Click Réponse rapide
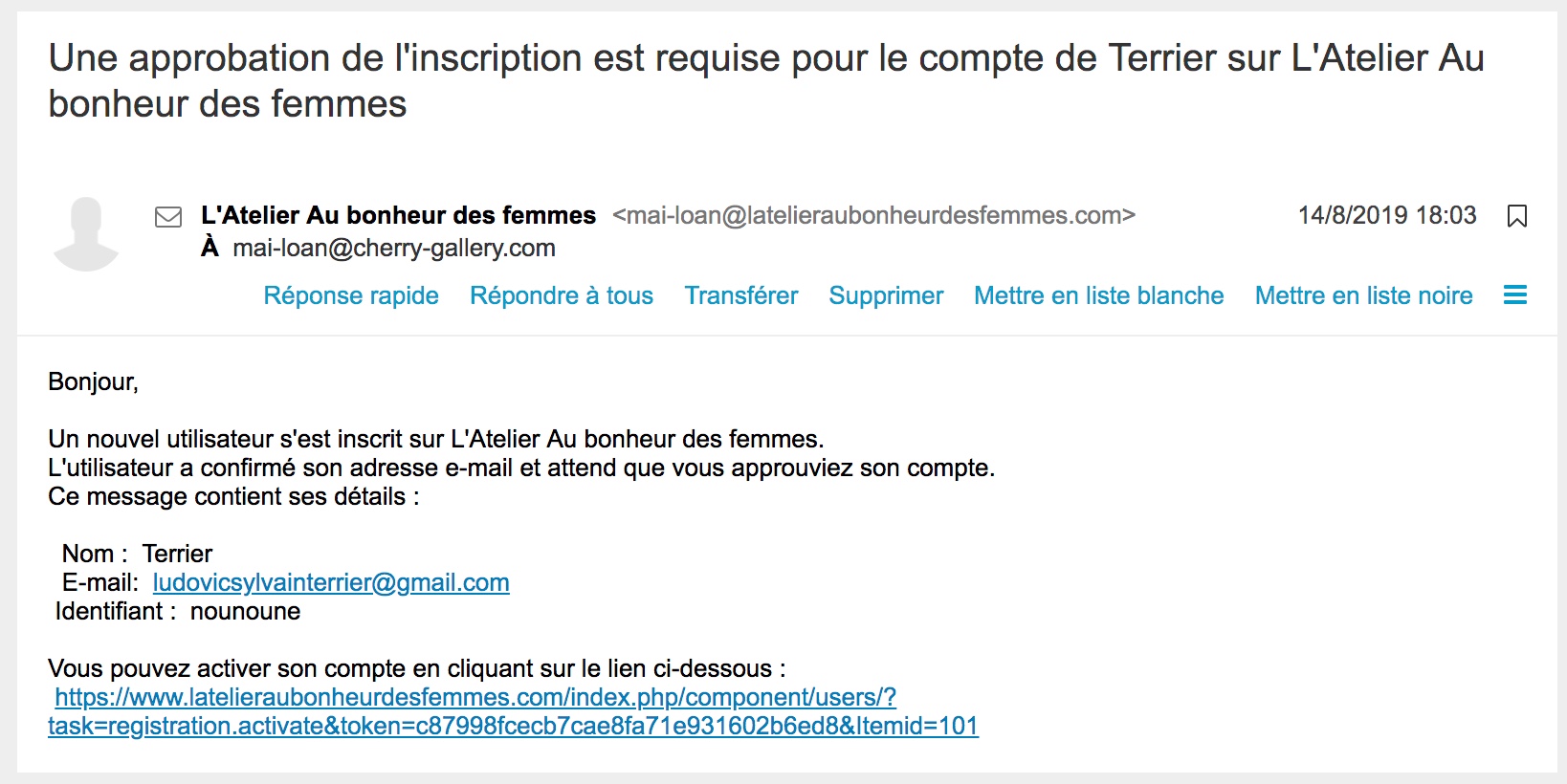This screenshot has height=784, width=1567. [351, 296]
